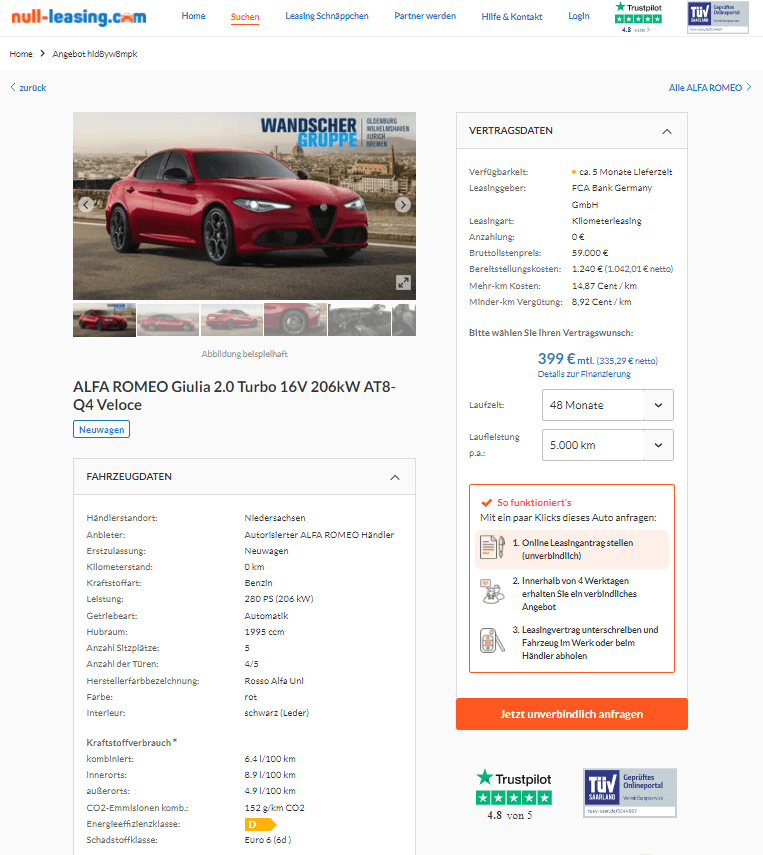
Task: Open Hilfe & Kontakt page
Action: (512, 17)
